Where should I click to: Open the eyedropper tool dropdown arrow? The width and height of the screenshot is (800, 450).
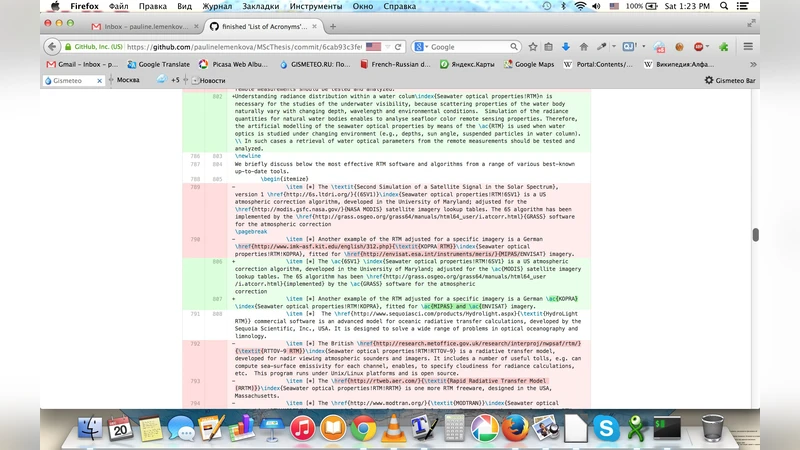[614, 46]
